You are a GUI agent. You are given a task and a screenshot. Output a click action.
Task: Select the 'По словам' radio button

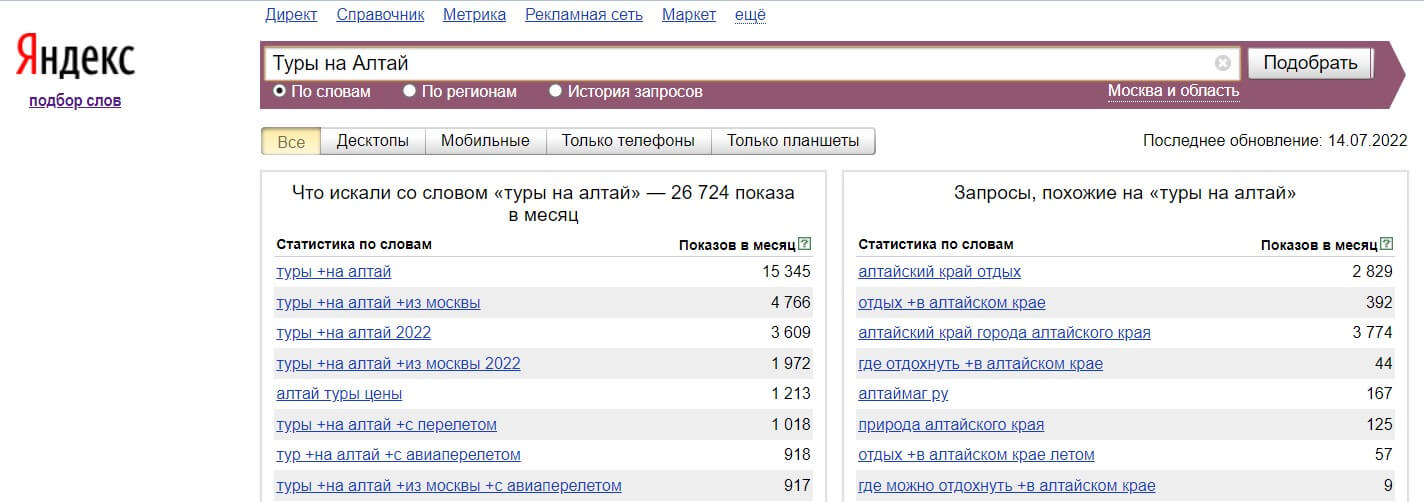pyautogui.click(x=280, y=91)
